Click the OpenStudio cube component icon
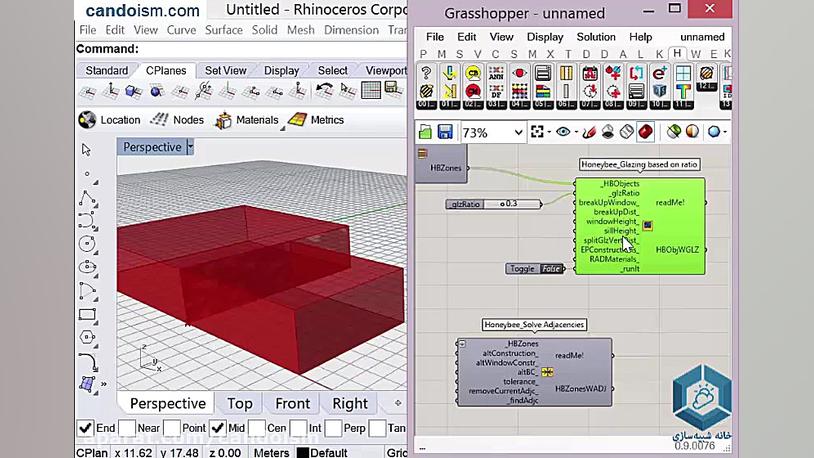The image size is (814, 458). point(660,91)
